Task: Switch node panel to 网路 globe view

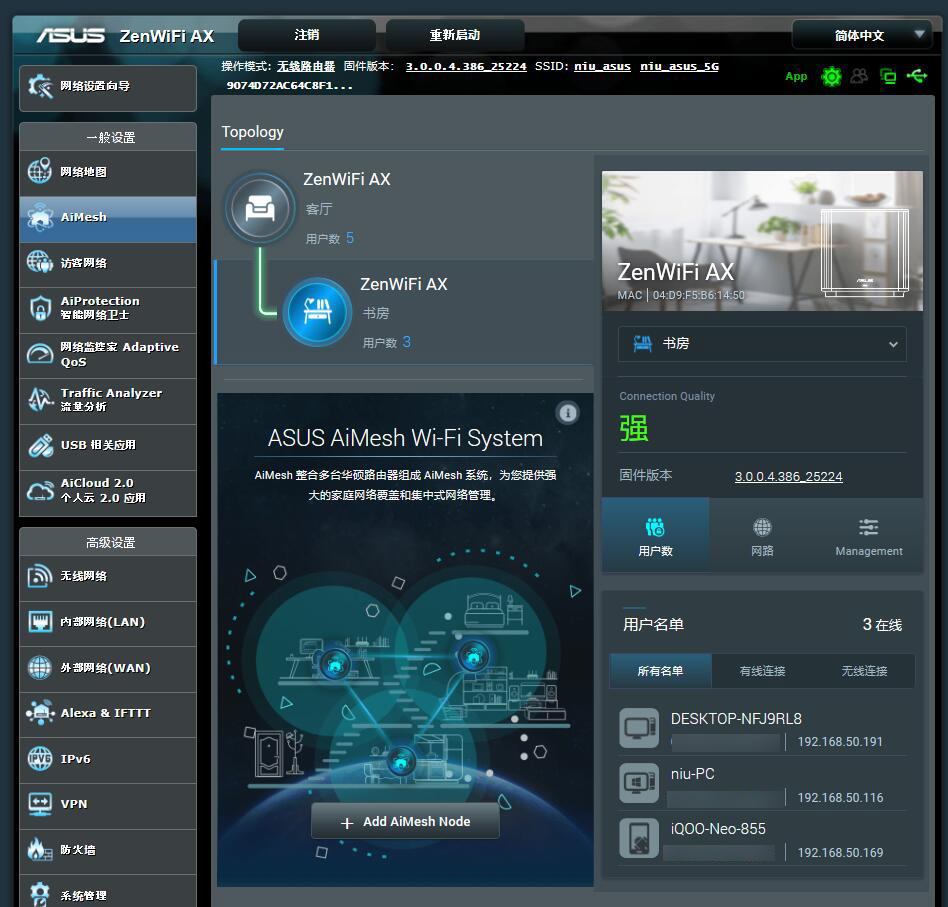Action: (x=762, y=533)
